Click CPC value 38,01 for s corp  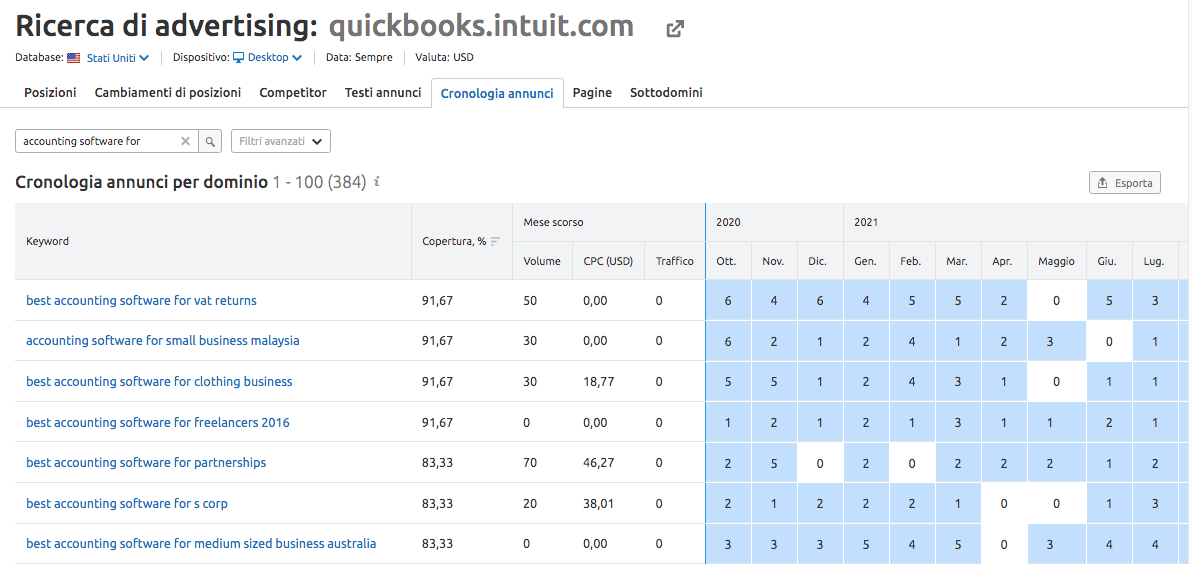coord(599,503)
